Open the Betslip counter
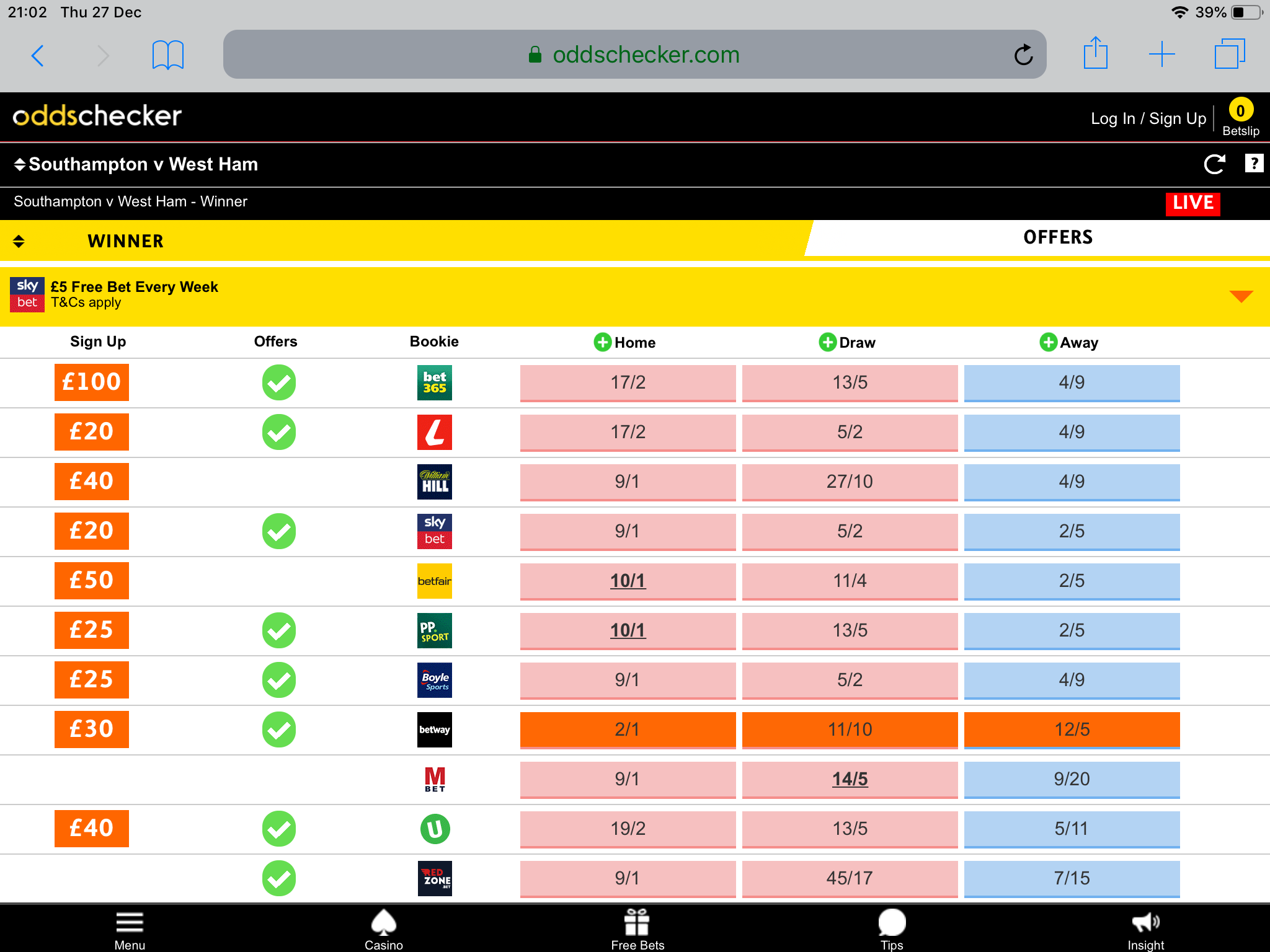 tap(1240, 118)
